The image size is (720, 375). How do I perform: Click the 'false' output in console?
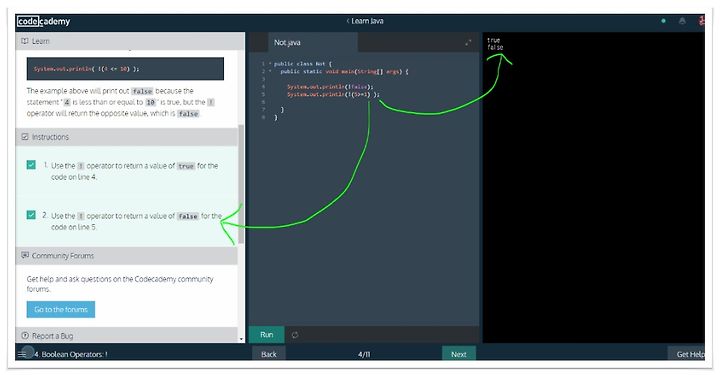pyautogui.click(x=495, y=47)
